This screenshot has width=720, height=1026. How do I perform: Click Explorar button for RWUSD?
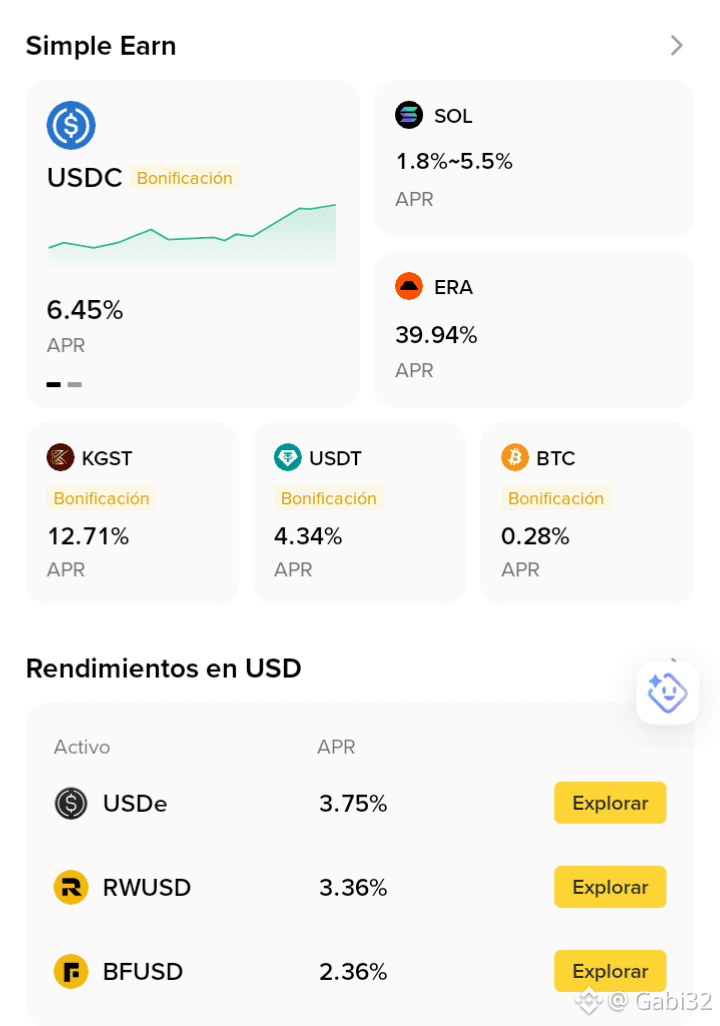click(610, 887)
